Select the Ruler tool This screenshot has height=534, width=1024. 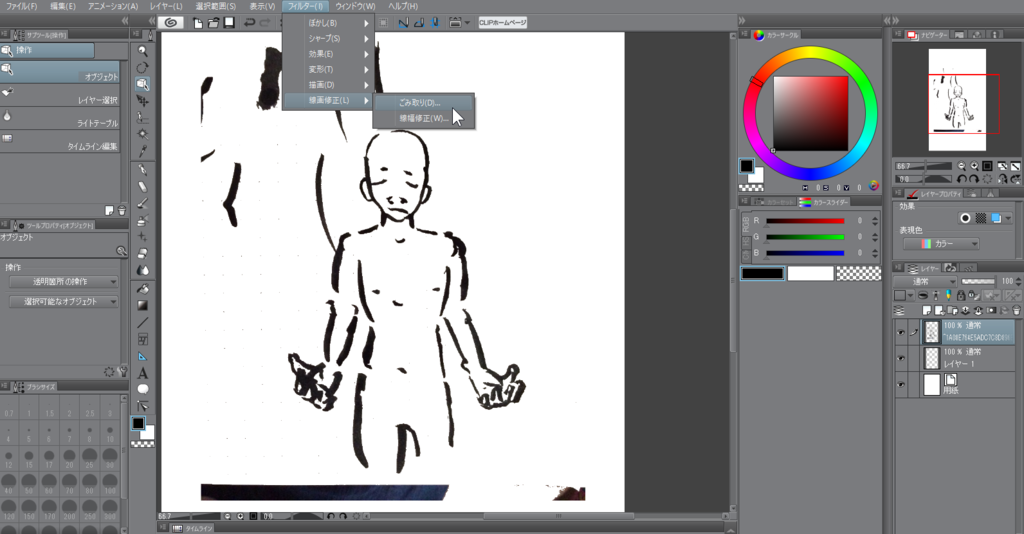click(x=142, y=356)
